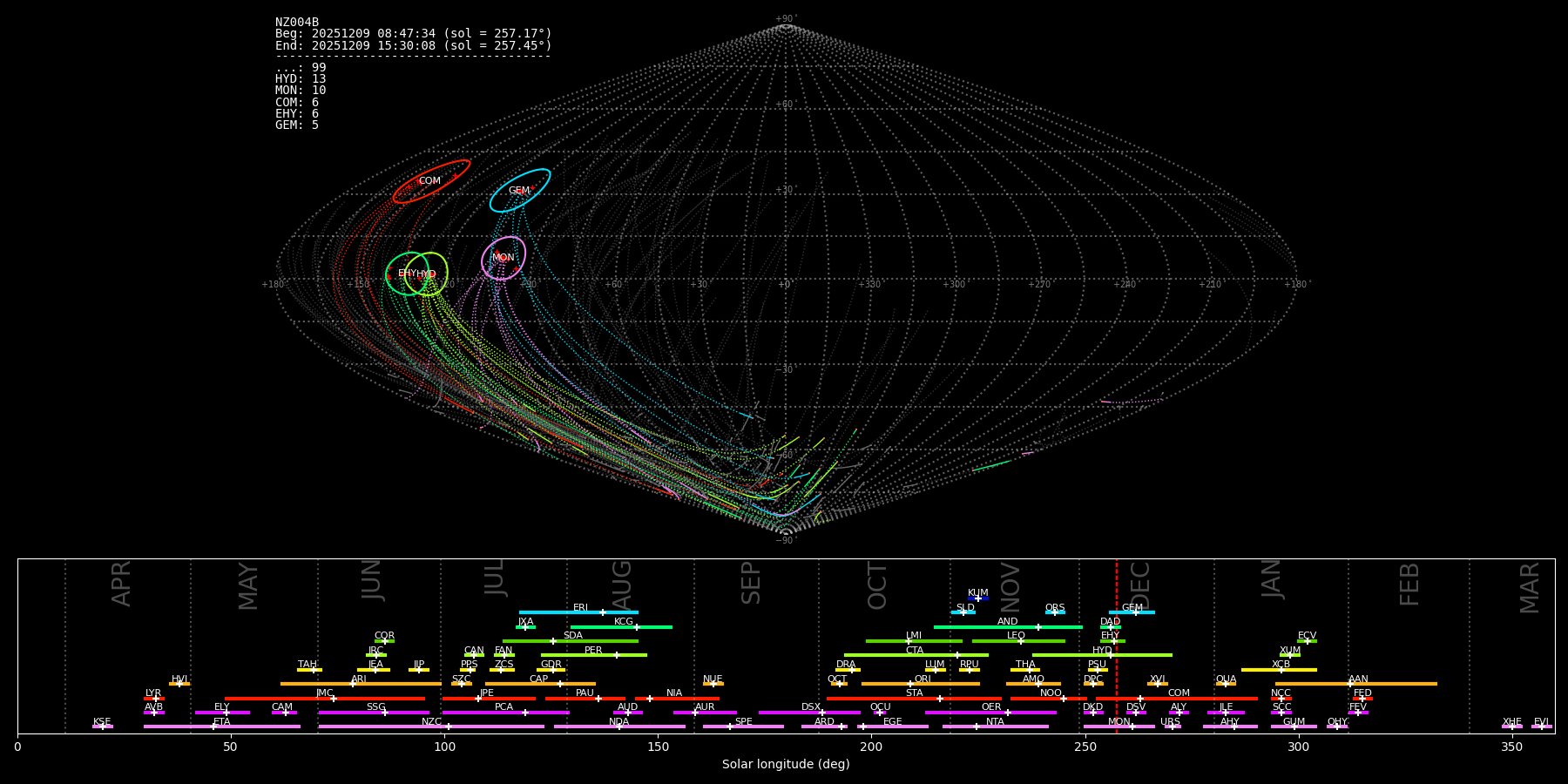Click the AAN shower label in the timeline
Viewport: 1568px width, 784px height.
pos(1358,679)
